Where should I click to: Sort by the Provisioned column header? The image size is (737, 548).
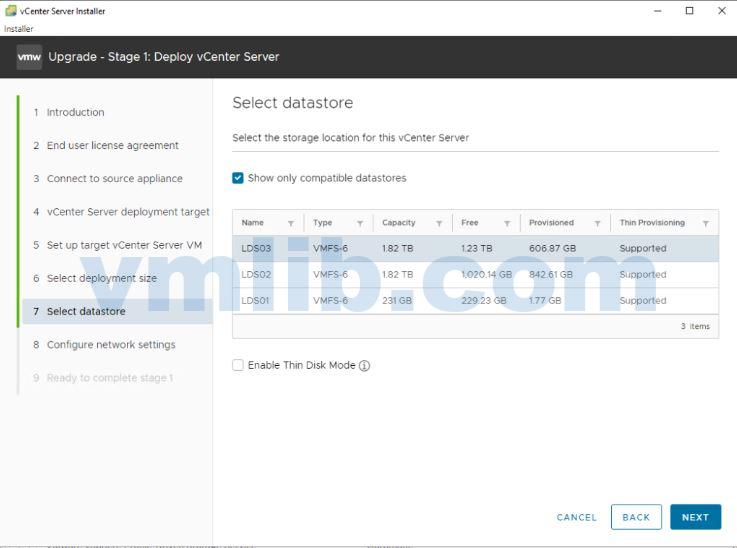[551, 223]
